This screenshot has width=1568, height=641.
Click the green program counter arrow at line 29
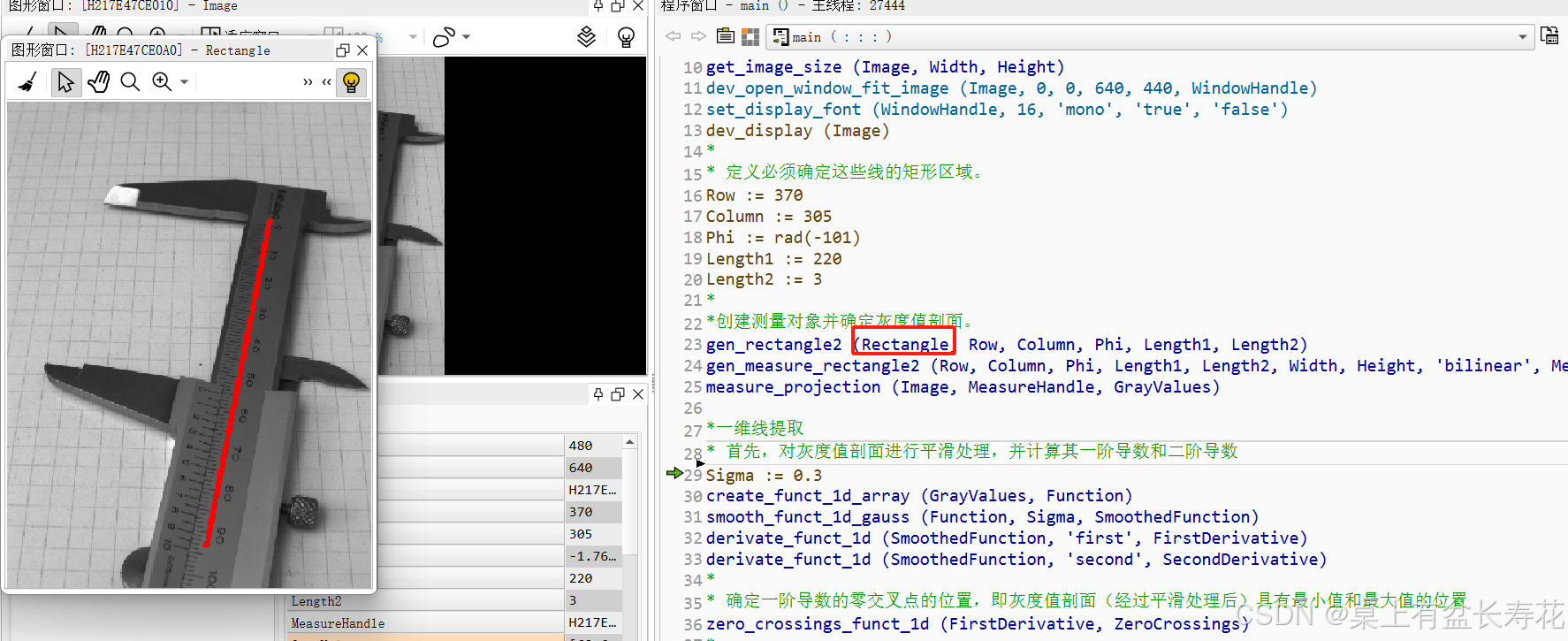point(674,474)
